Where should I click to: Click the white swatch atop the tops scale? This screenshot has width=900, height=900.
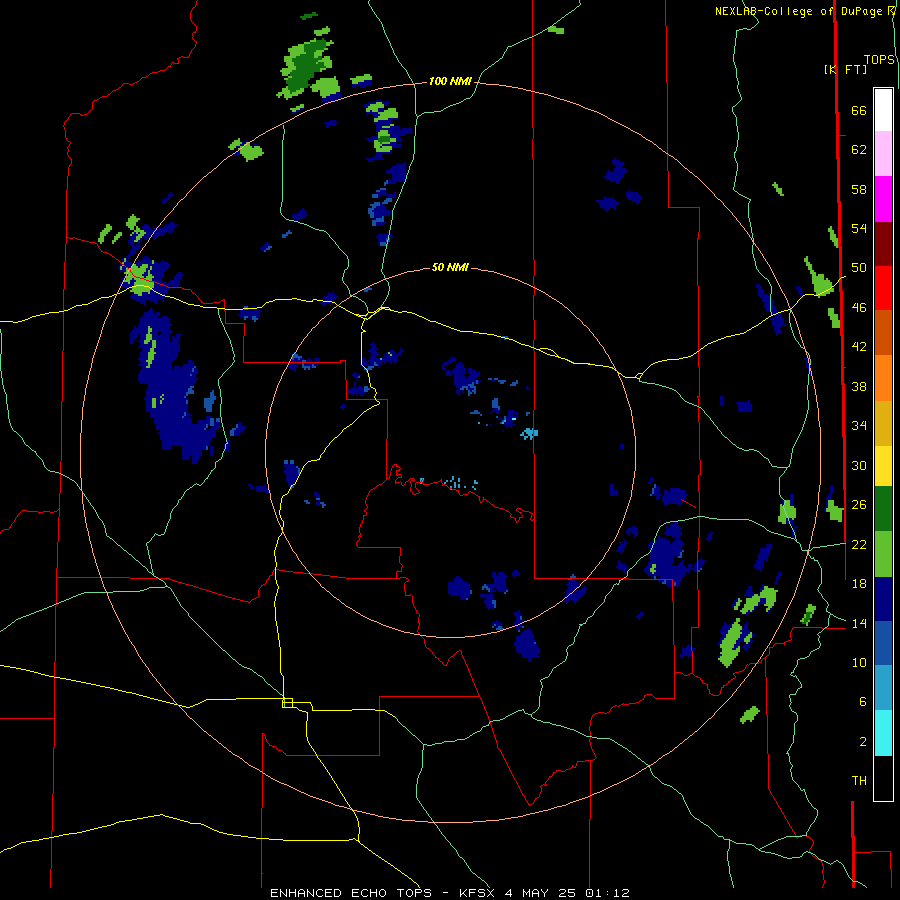click(x=883, y=110)
